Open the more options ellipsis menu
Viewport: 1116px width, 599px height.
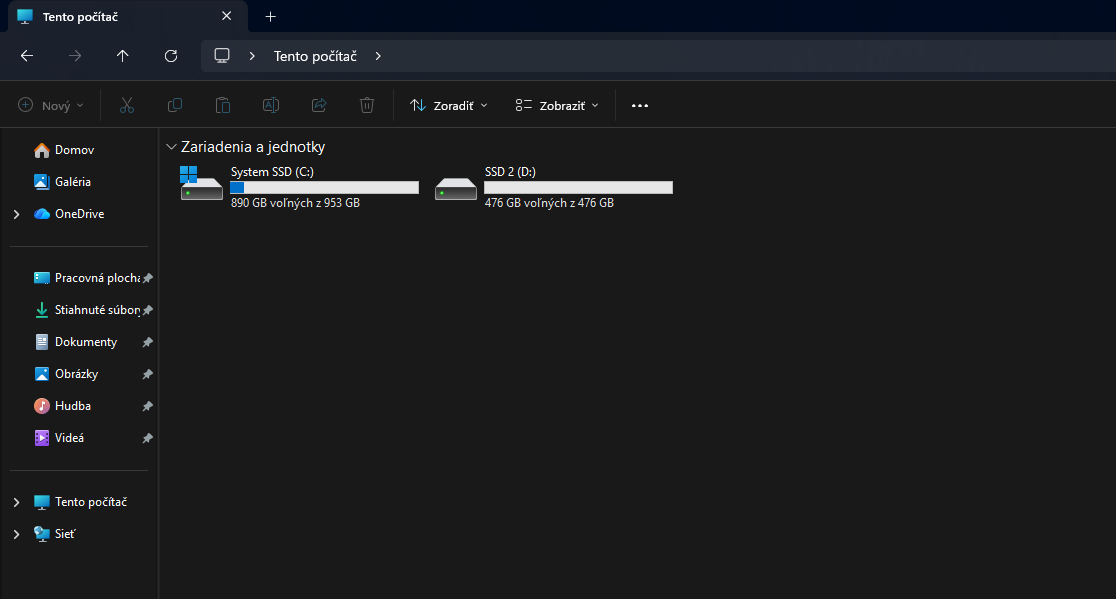point(640,105)
